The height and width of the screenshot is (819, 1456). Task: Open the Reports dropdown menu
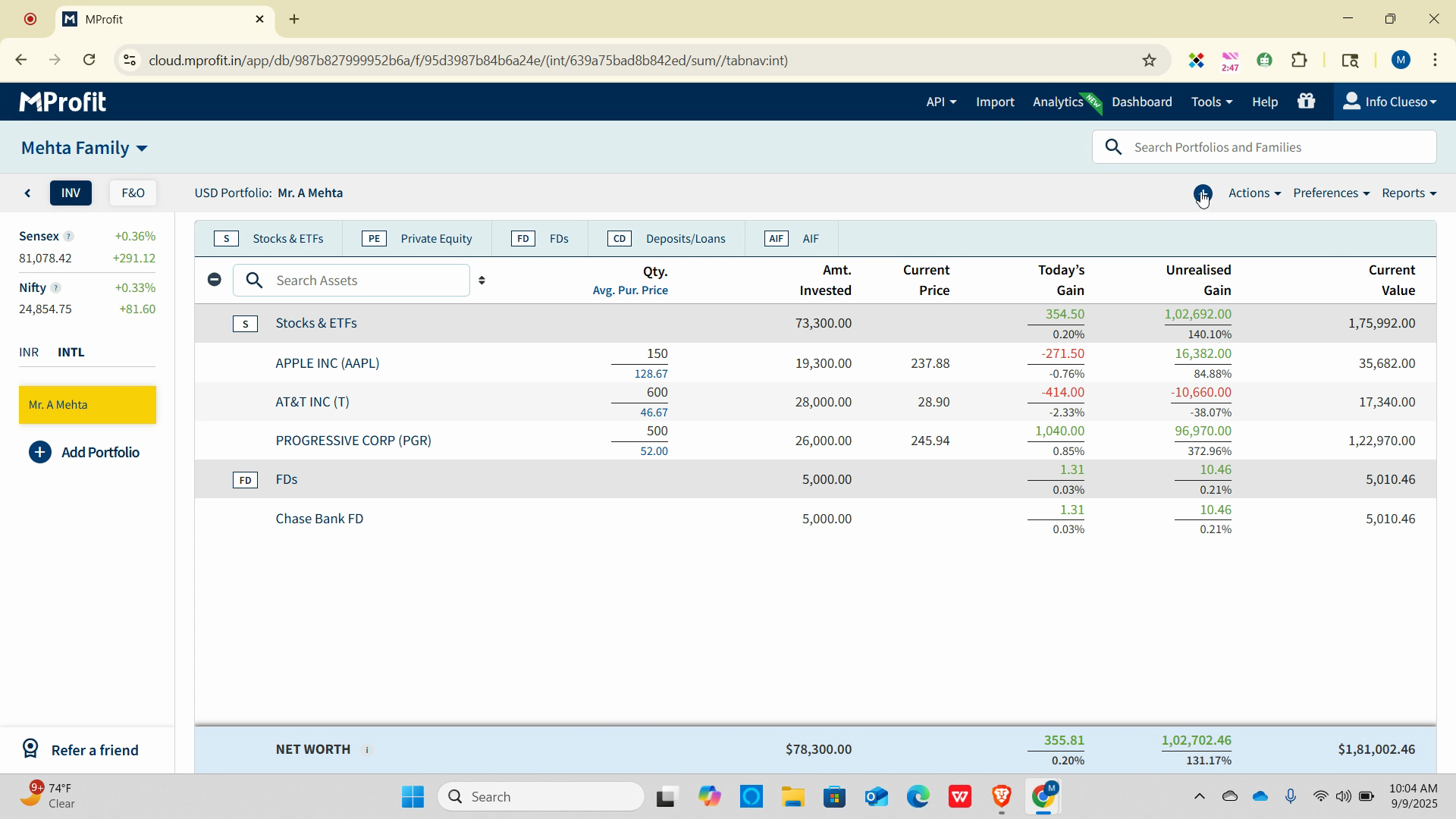point(1408,193)
